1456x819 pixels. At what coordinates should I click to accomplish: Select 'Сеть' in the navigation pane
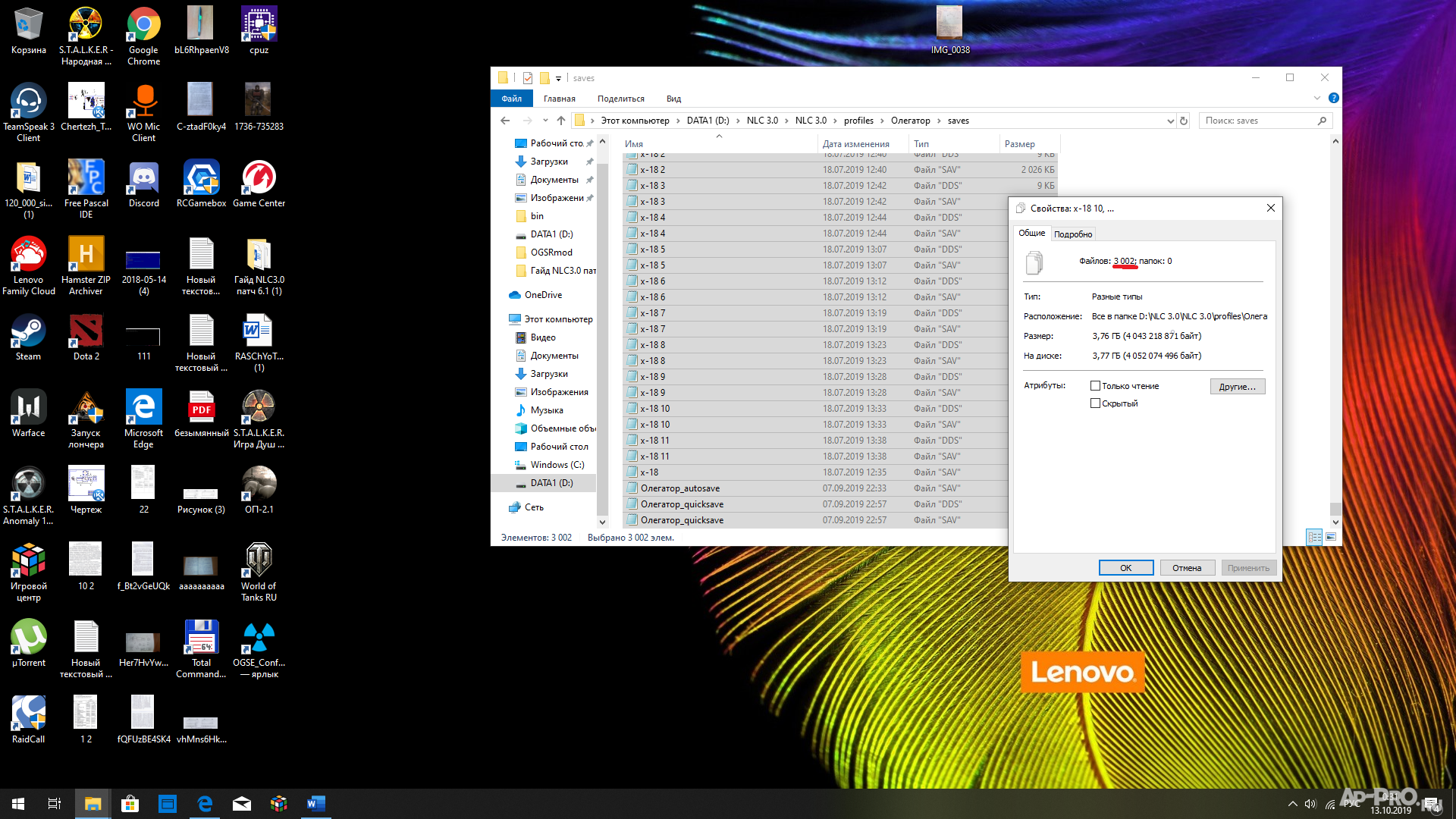[534, 507]
